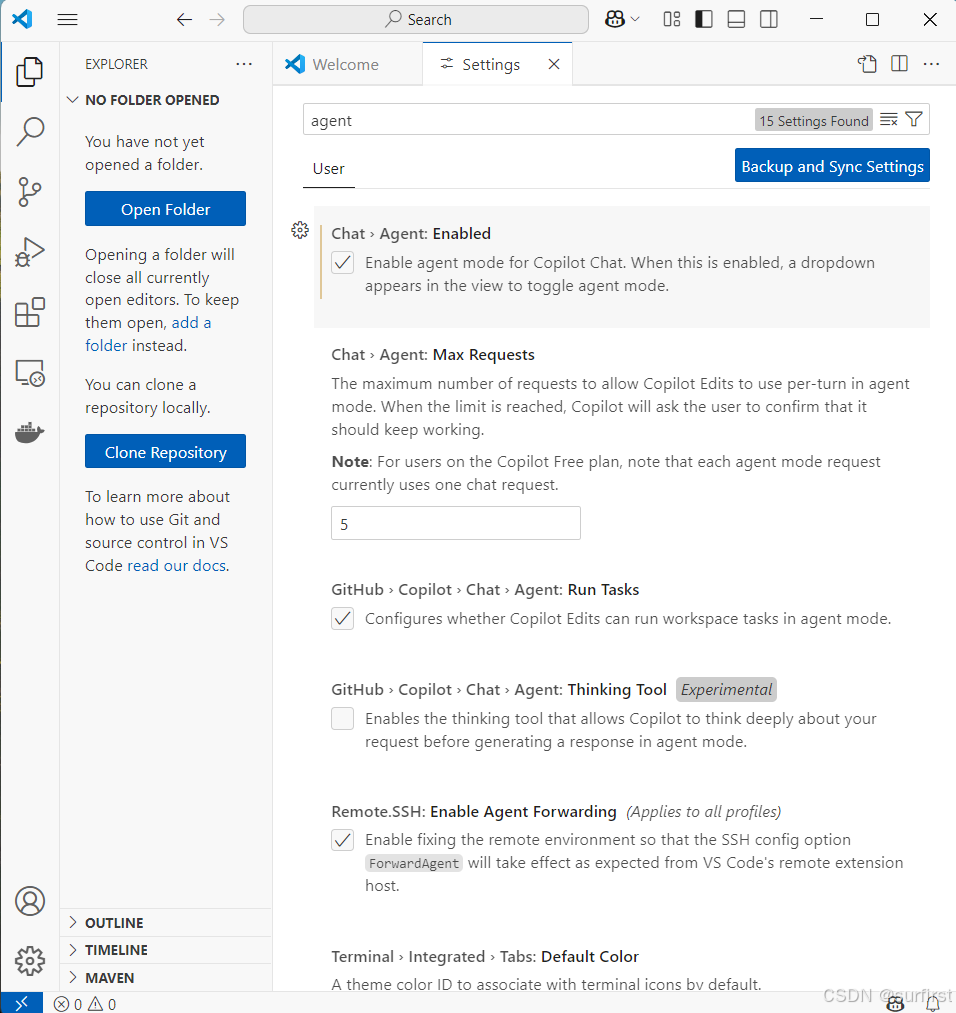Screen dimensions: 956x1013
Task: Toggle the secondary side bar
Action: (x=769, y=19)
